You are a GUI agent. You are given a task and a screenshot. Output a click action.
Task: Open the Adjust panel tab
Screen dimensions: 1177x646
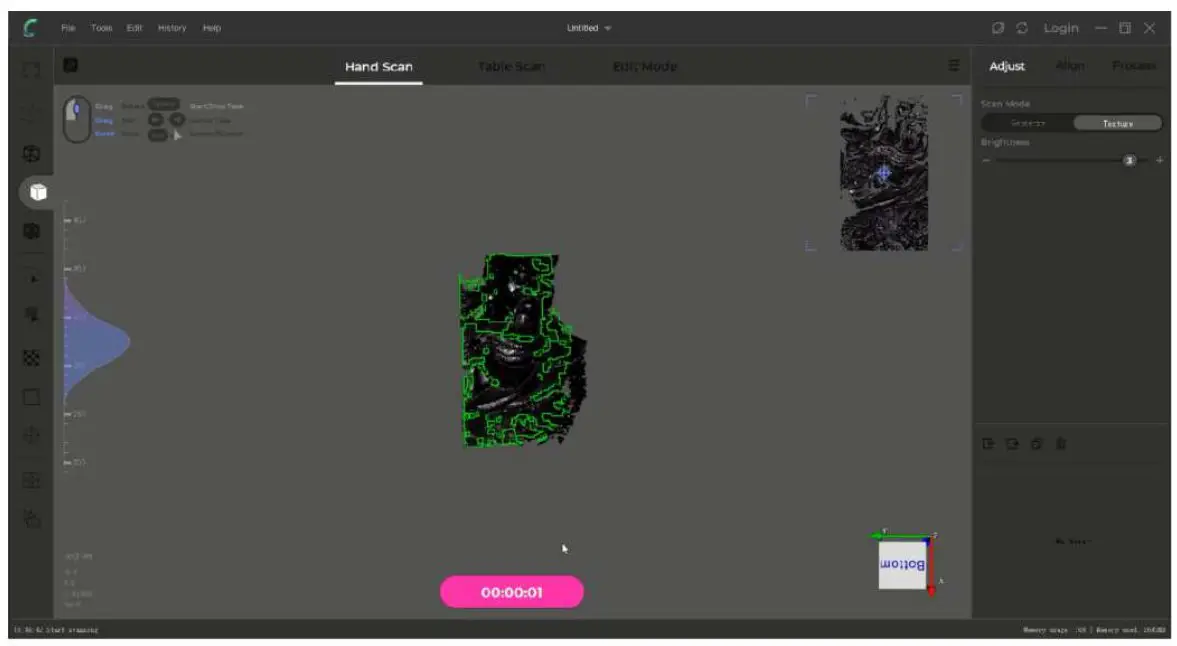tap(1007, 66)
